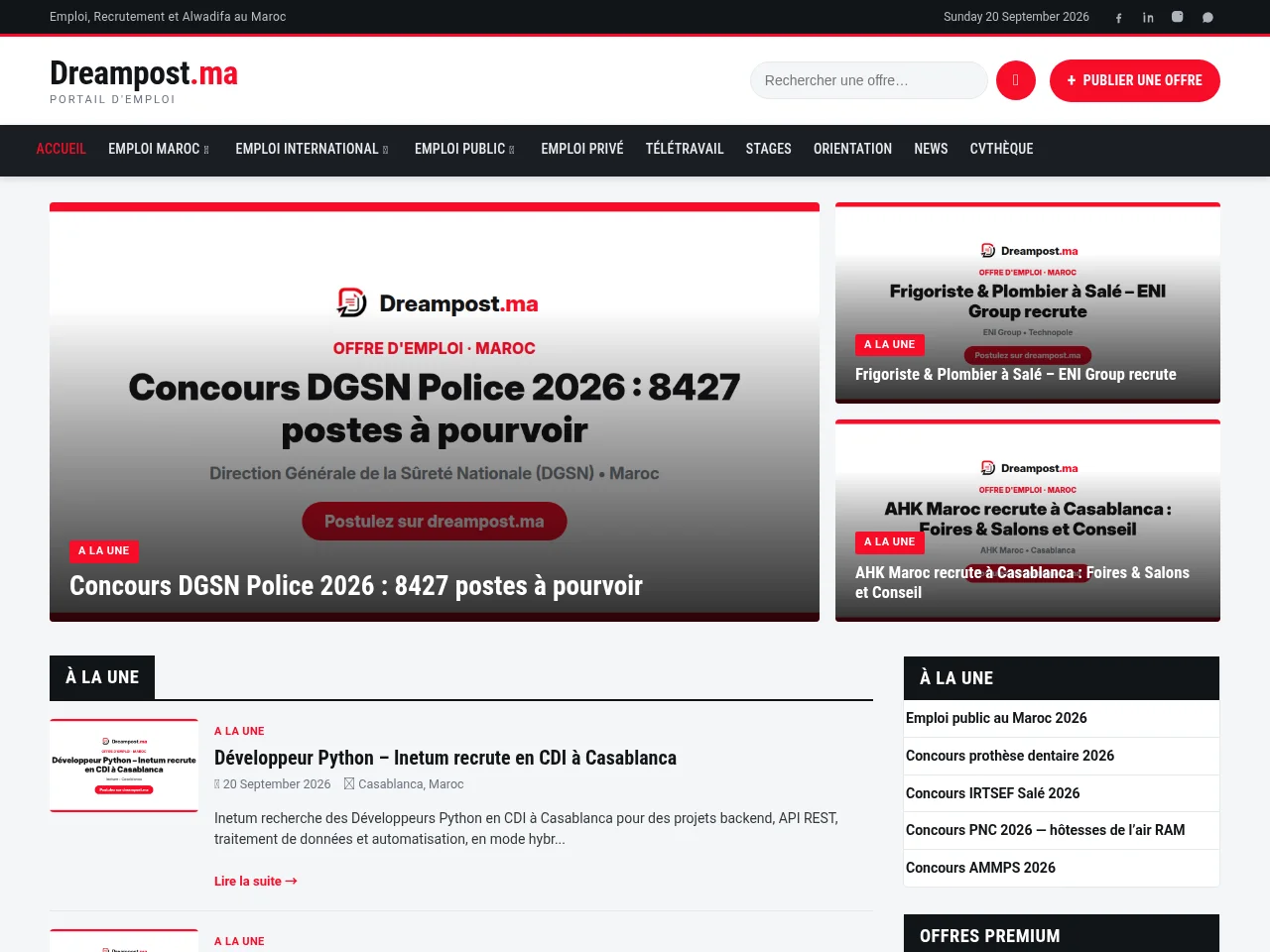Viewport: 1270px width, 952px height.
Task: Open 'Concours AMMPS 2026' sidebar link
Action: tap(980, 868)
